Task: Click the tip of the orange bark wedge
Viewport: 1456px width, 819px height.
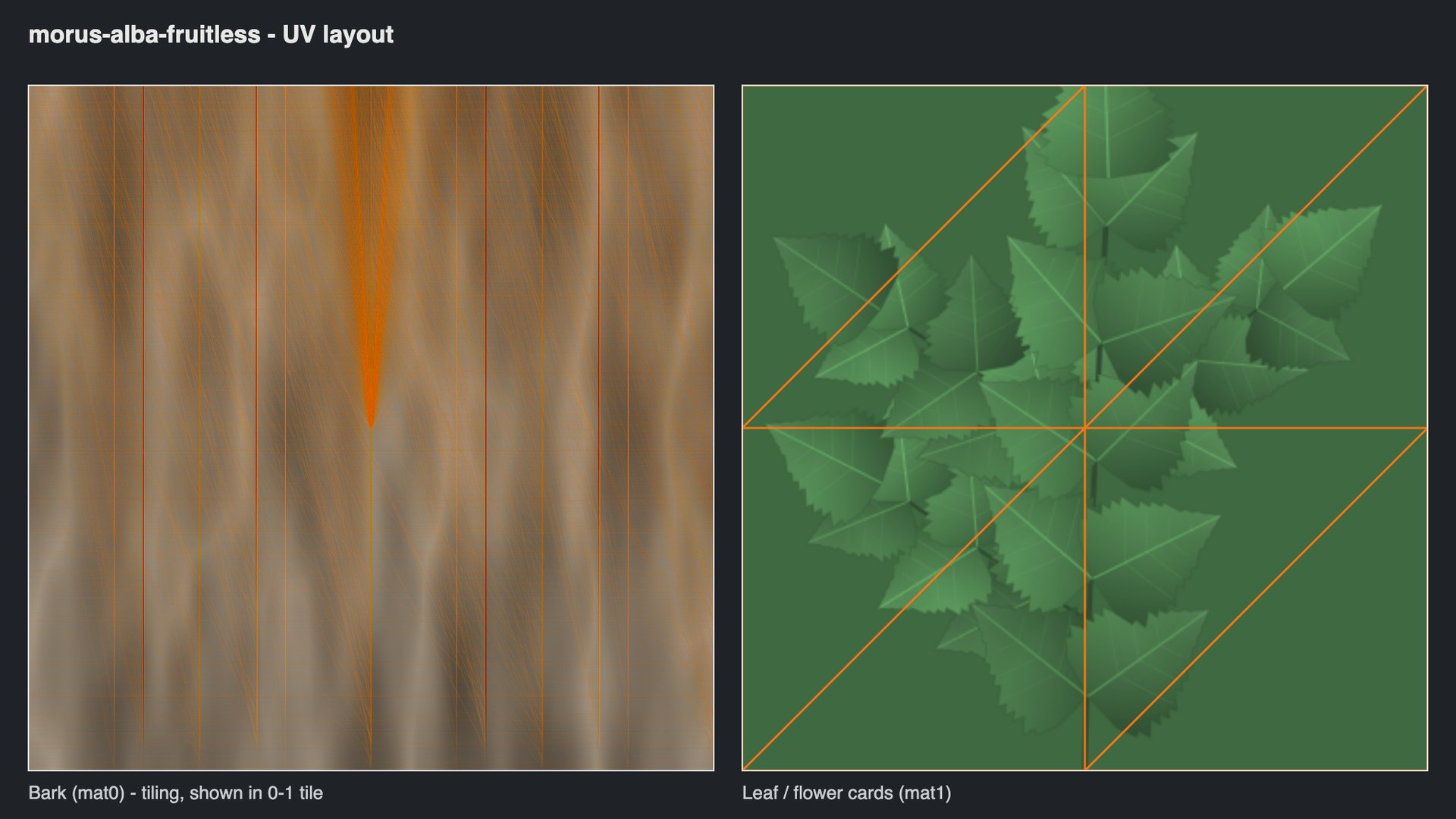Action: pos(371,427)
